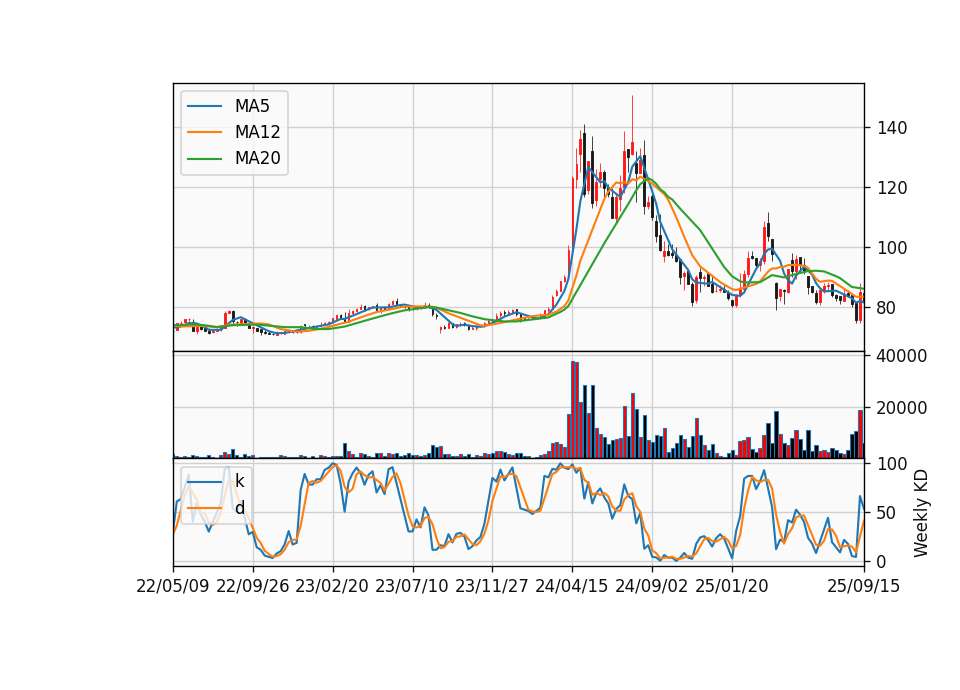Image resolution: width=960 pixels, height=690 pixels.
Task: Click the d legend label in KD panel
Action: [239, 508]
